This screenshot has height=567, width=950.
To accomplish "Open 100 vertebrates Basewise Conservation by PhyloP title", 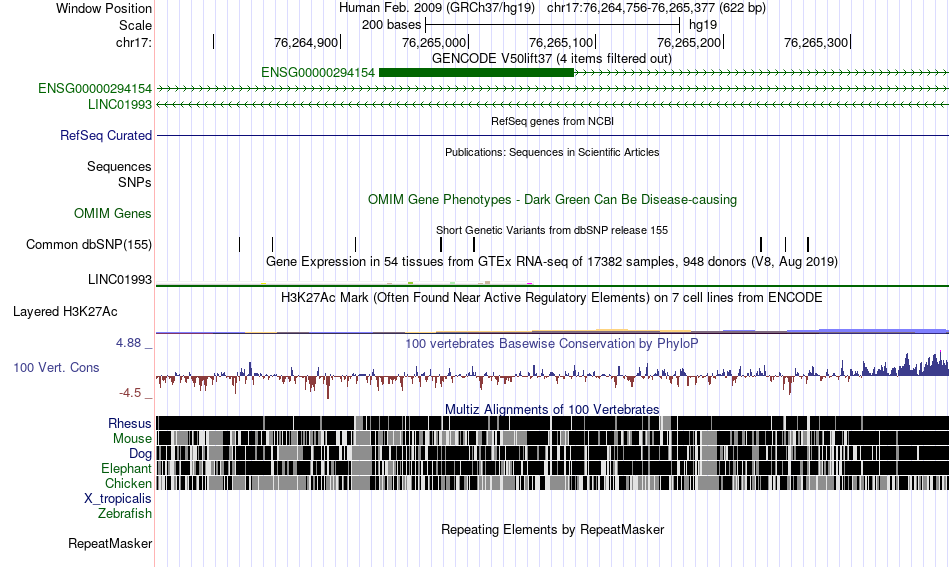I will coord(552,343).
